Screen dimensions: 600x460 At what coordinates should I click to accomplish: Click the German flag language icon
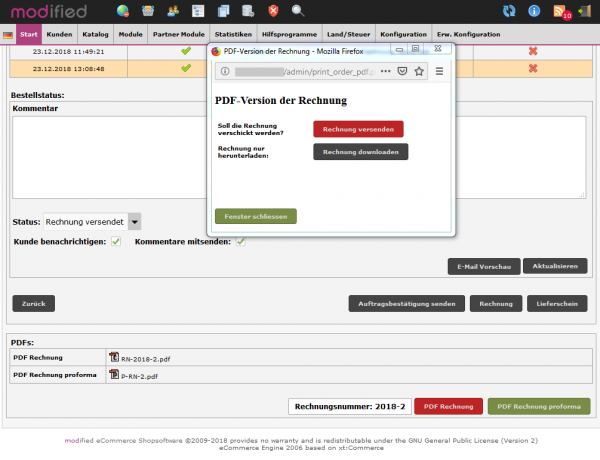[8, 35]
